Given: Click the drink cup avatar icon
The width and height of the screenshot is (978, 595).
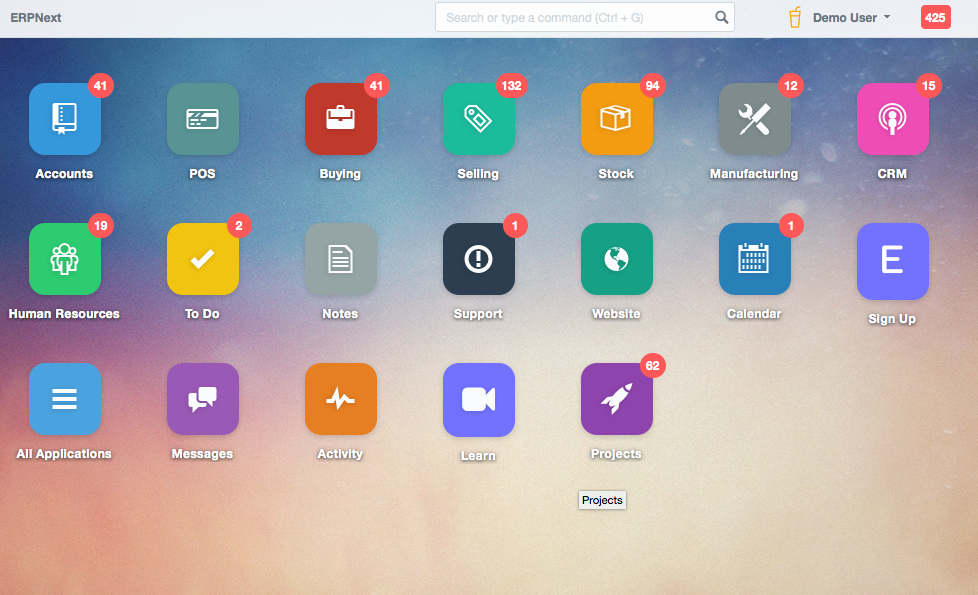Looking at the screenshot, I should [795, 17].
